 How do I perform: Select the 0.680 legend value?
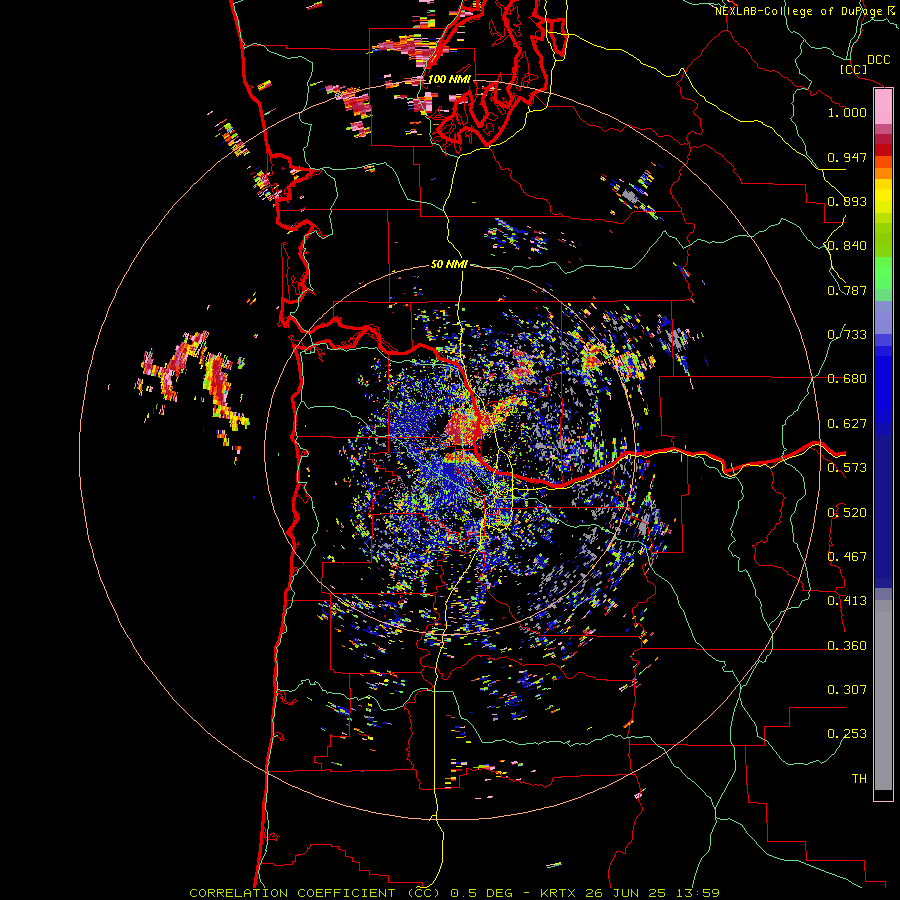(847, 379)
